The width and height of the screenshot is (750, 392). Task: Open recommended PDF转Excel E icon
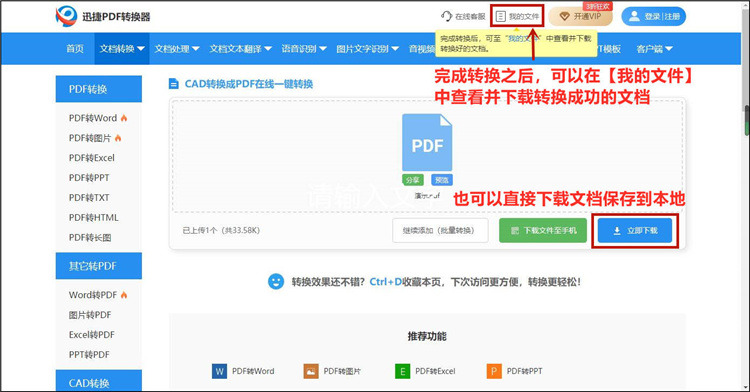click(x=402, y=371)
